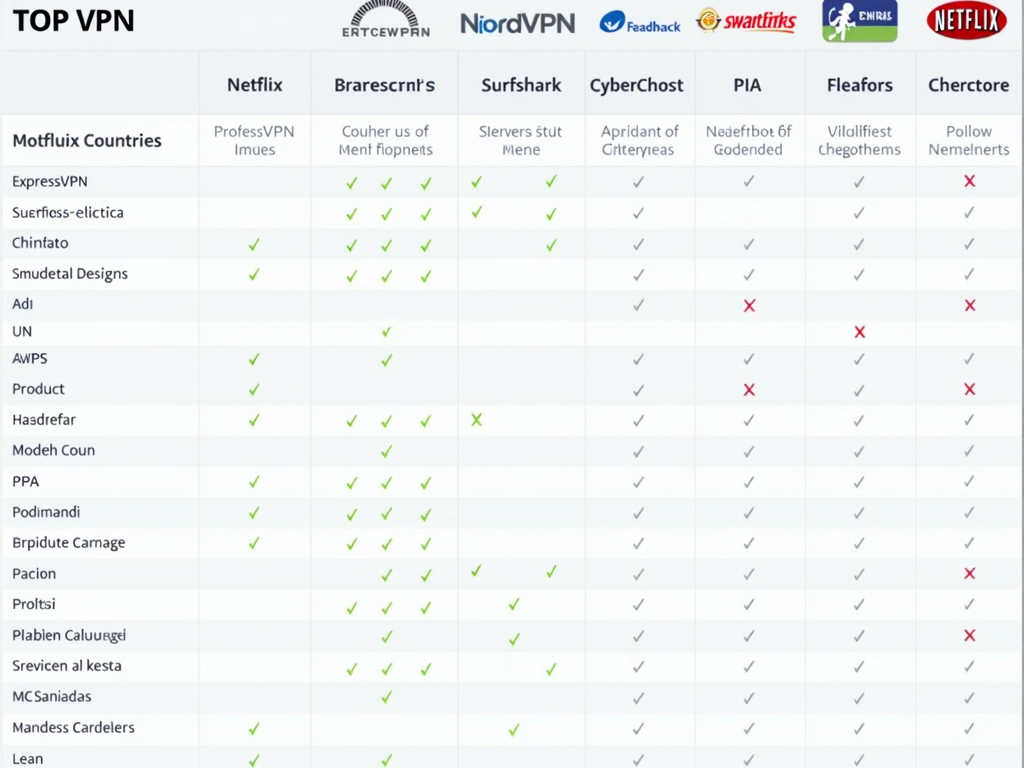Click green check in Modeh Coun row
The width and height of the screenshot is (1024, 768).
tap(387, 451)
